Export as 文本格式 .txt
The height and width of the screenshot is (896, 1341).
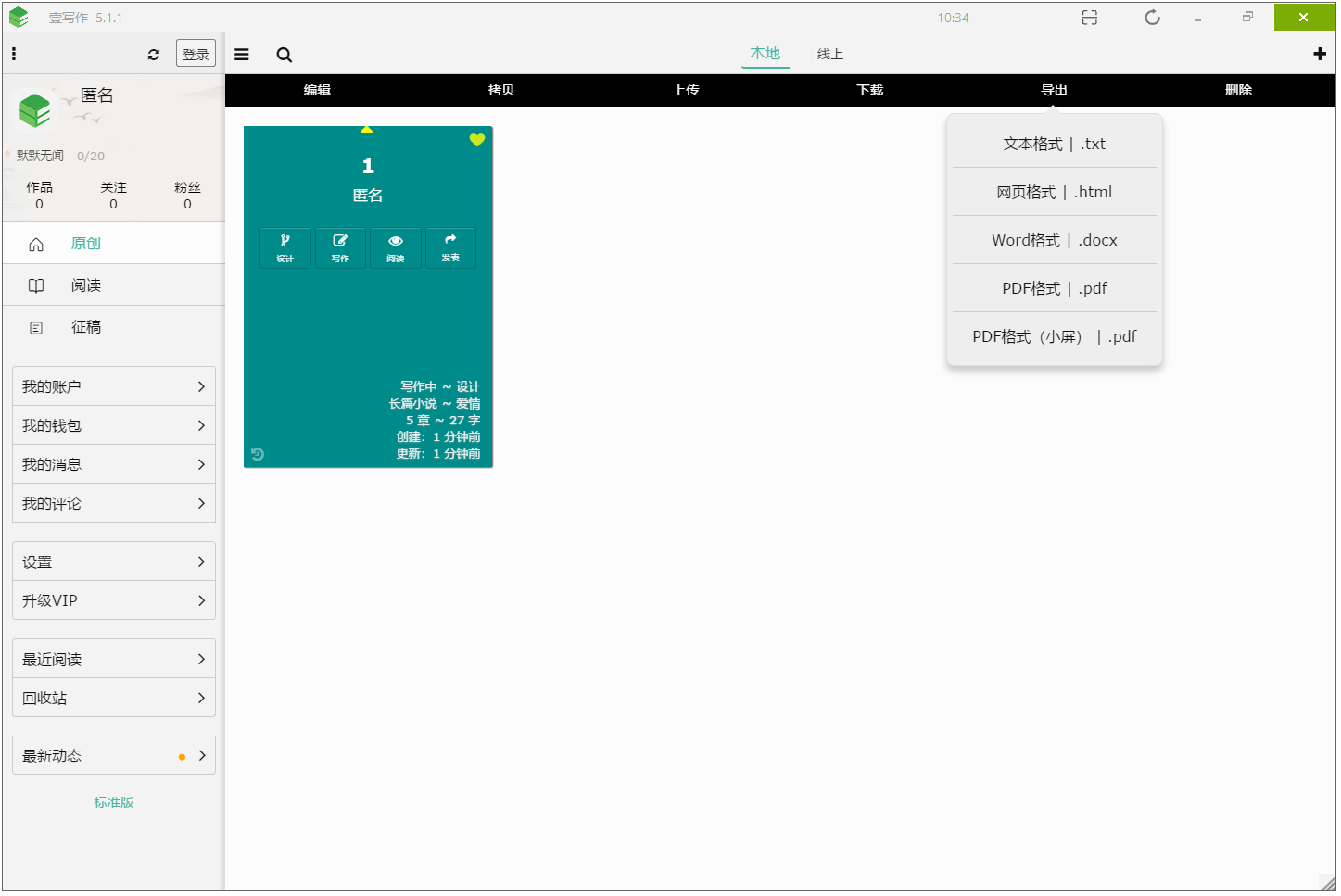pos(1055,144)
